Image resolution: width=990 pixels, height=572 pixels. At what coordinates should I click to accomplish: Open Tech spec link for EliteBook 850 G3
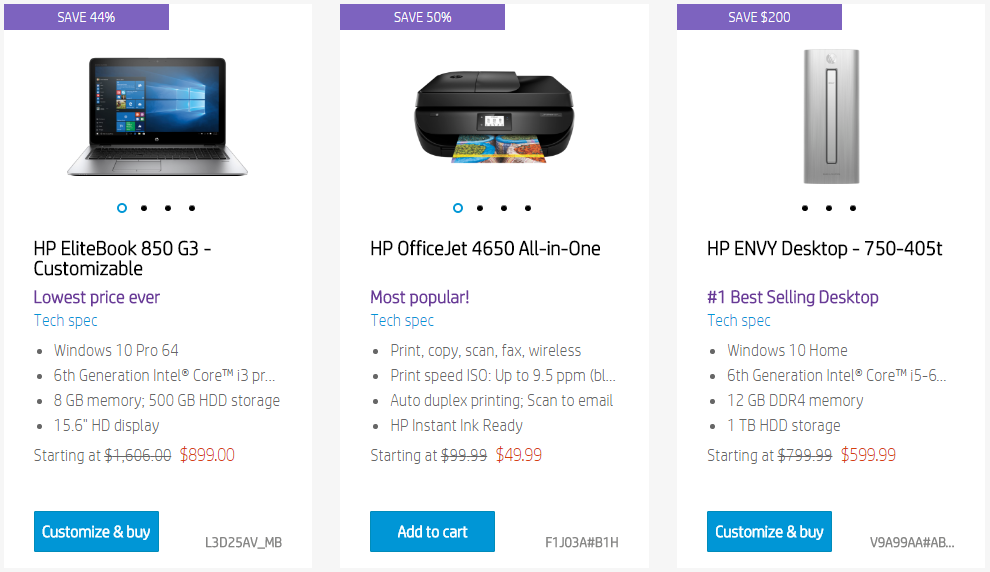tap(66, 321)
